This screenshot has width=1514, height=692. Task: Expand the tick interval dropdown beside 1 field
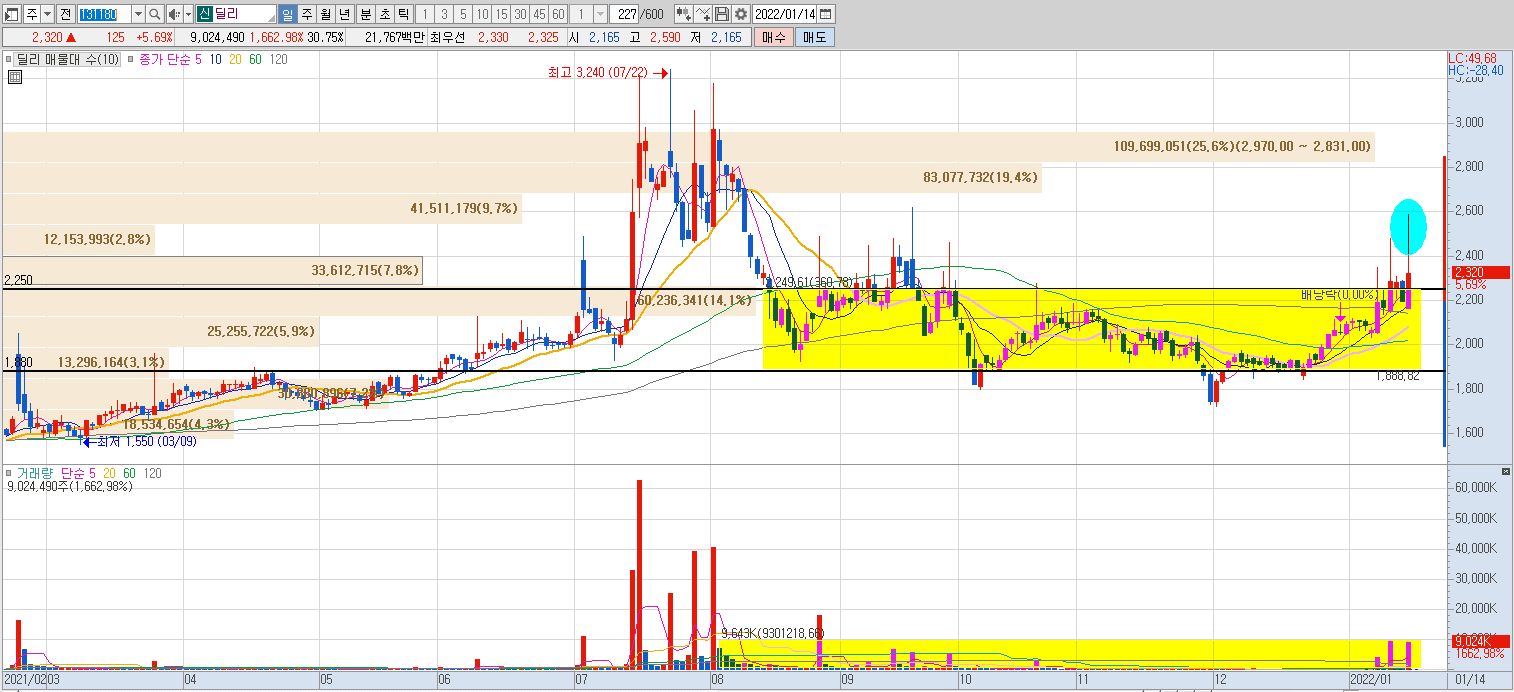(600, 14)
